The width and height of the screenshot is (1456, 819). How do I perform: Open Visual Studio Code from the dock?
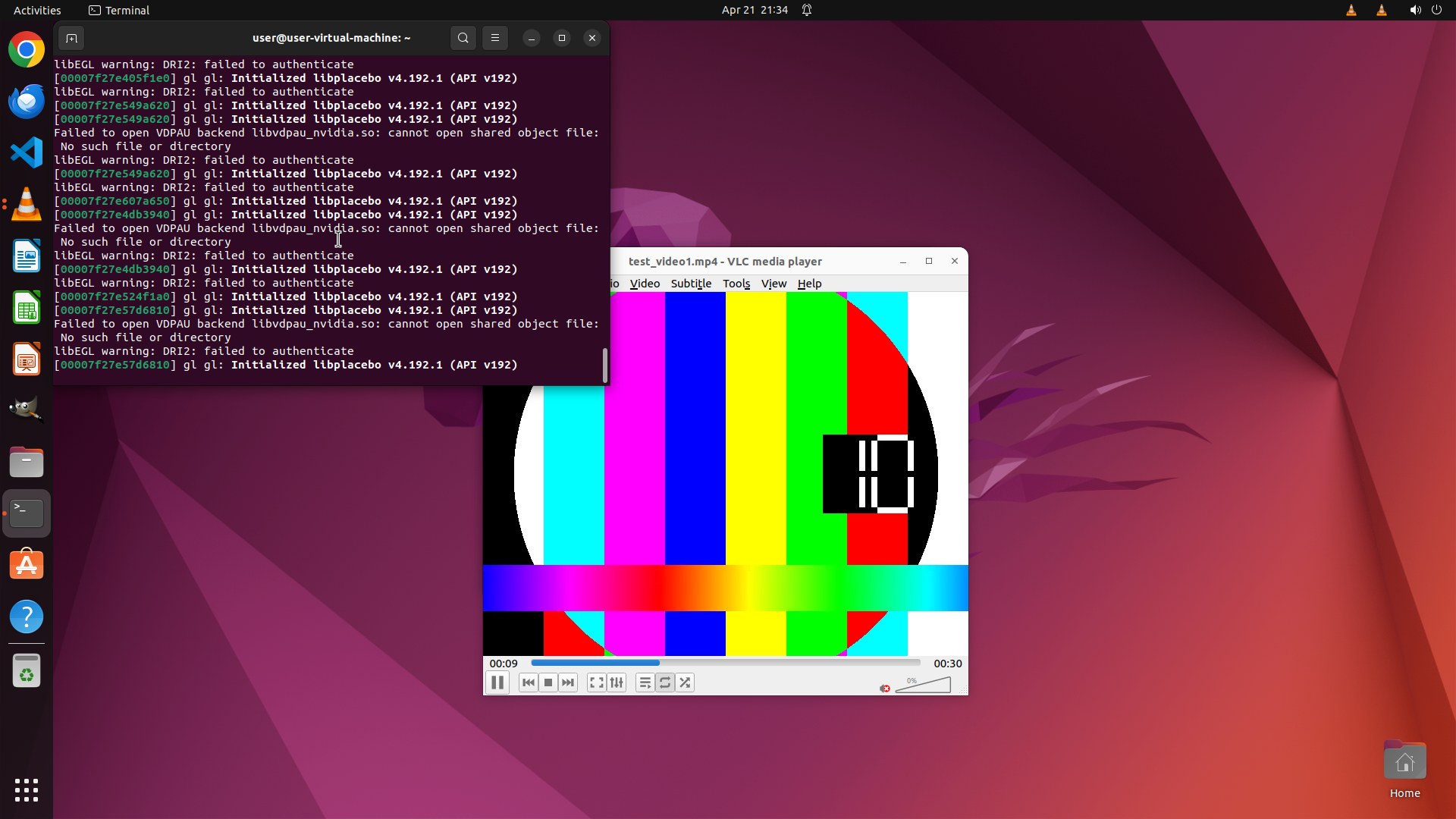(27, 152)
